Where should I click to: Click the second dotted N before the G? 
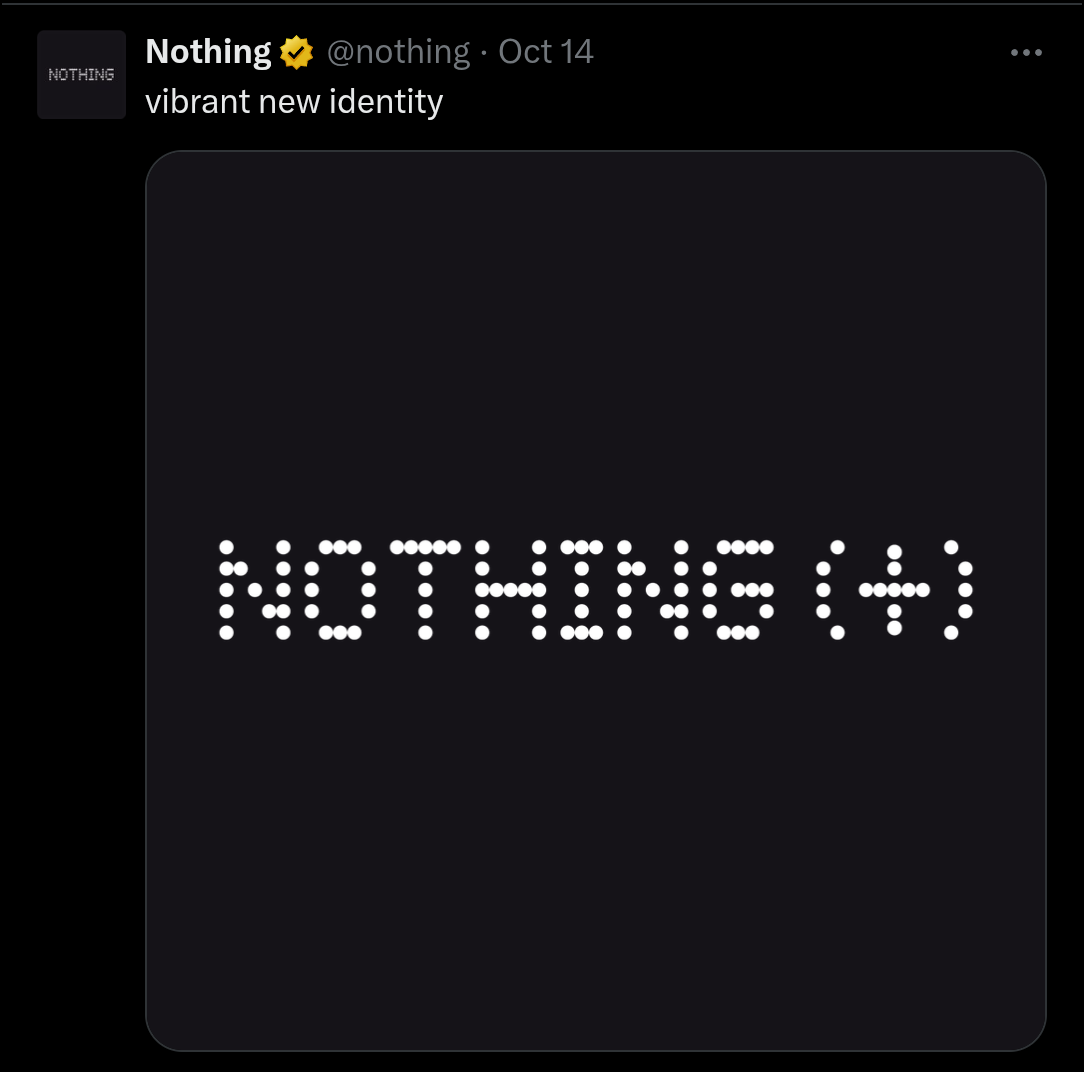652,590
